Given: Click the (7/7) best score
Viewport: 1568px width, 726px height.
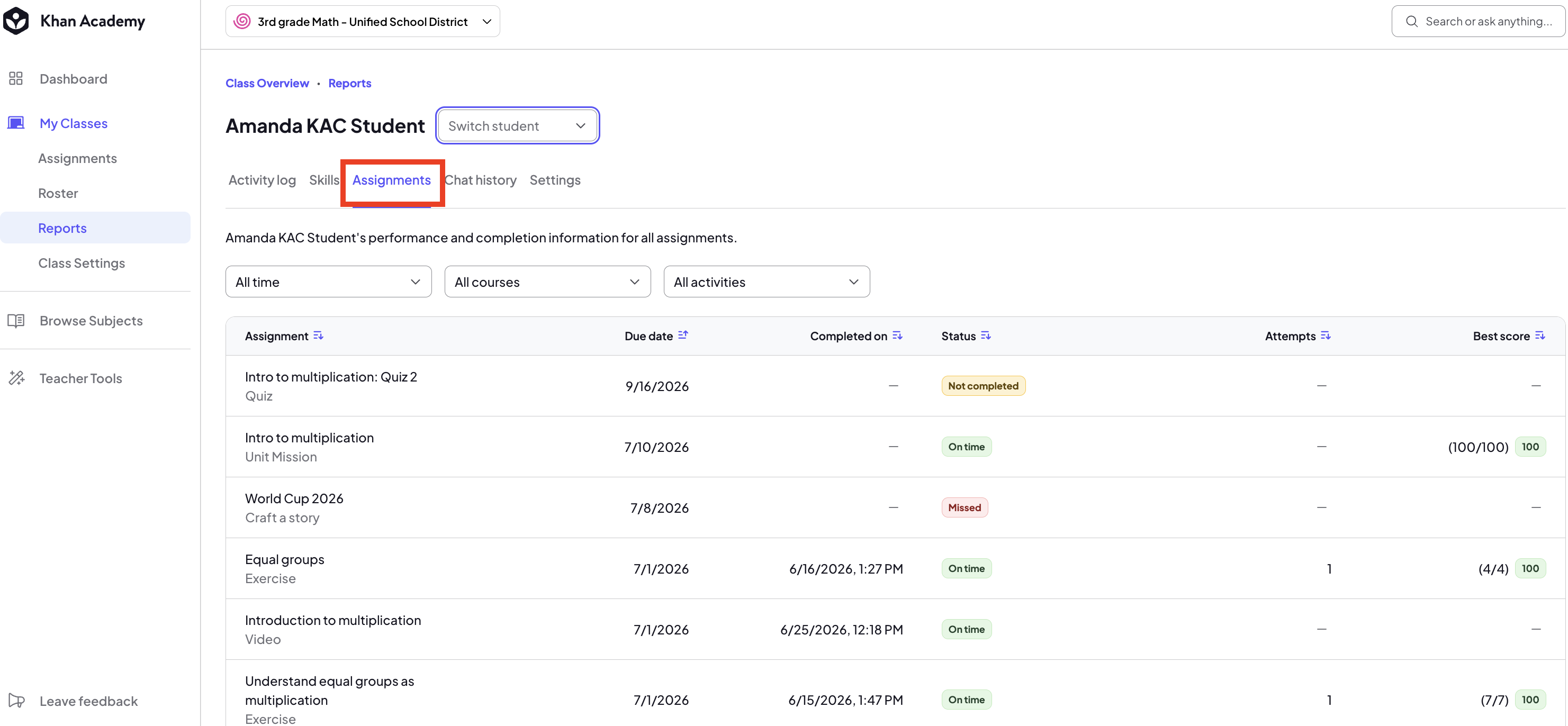Looking at the screenshot, I should [x=1494, y=700].
